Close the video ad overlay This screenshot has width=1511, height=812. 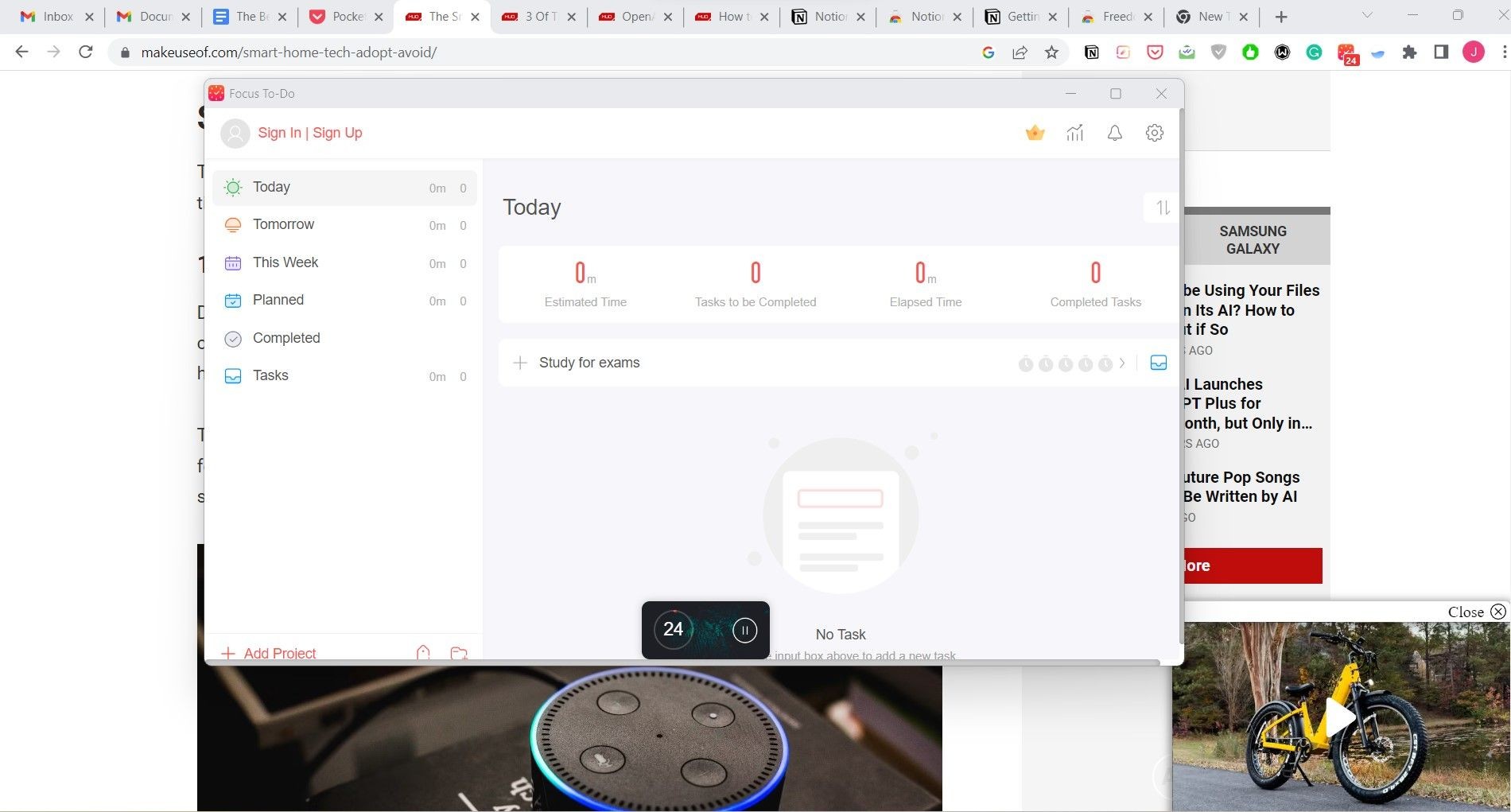tap(1476, 612)
